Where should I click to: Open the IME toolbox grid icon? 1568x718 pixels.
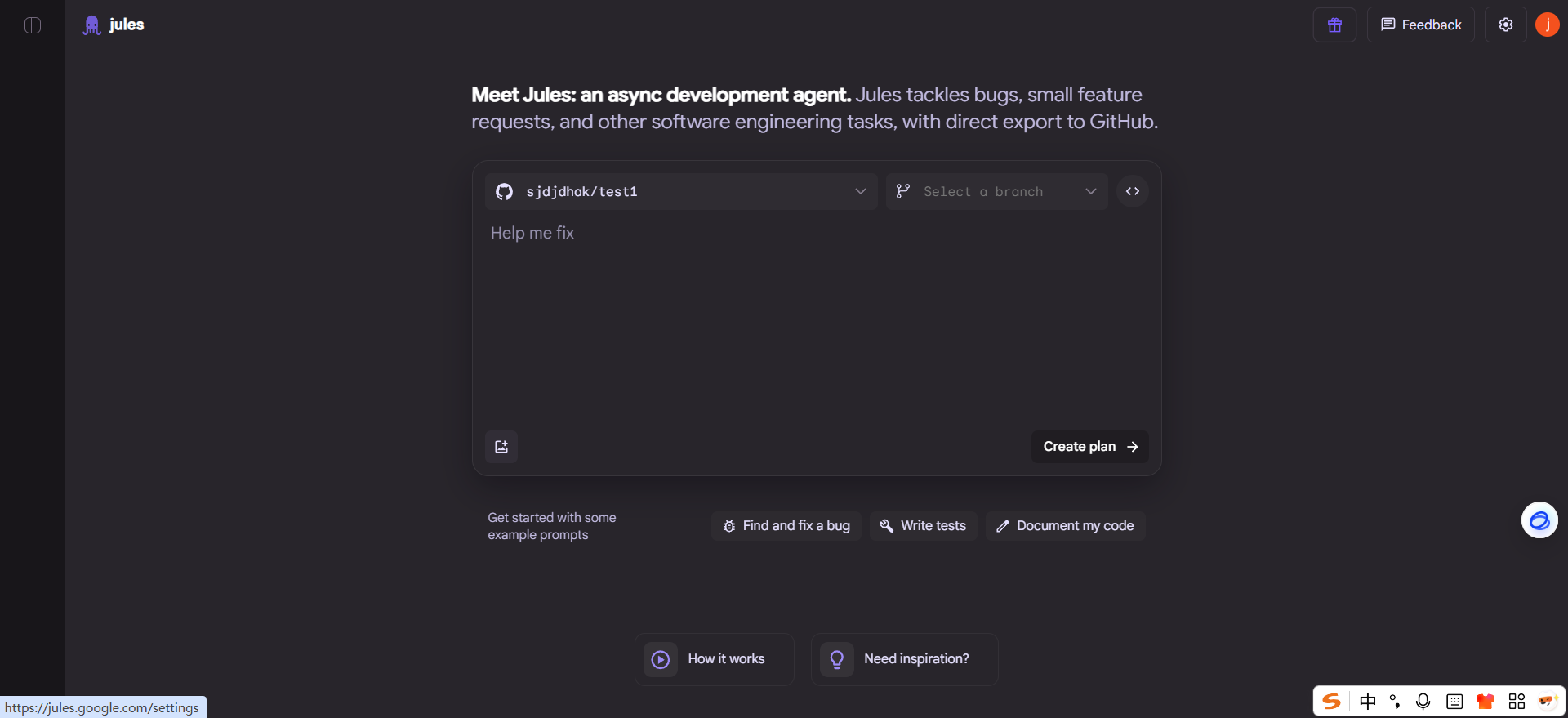pos(1517,701)
